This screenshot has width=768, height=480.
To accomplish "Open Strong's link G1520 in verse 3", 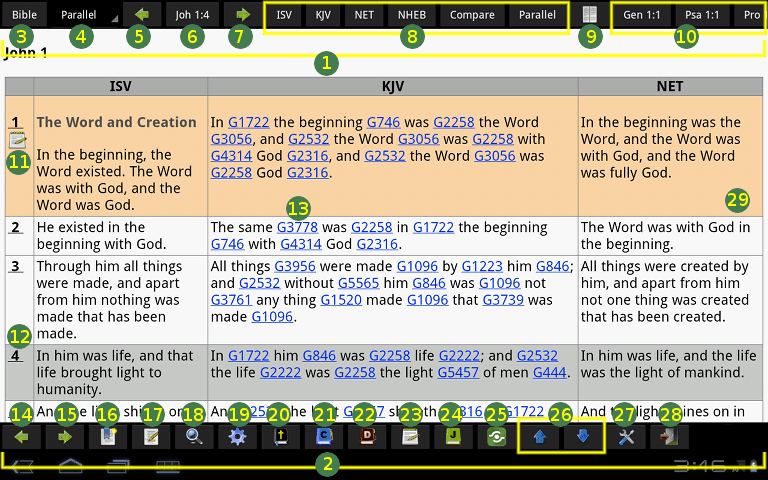I will (341, 300).
